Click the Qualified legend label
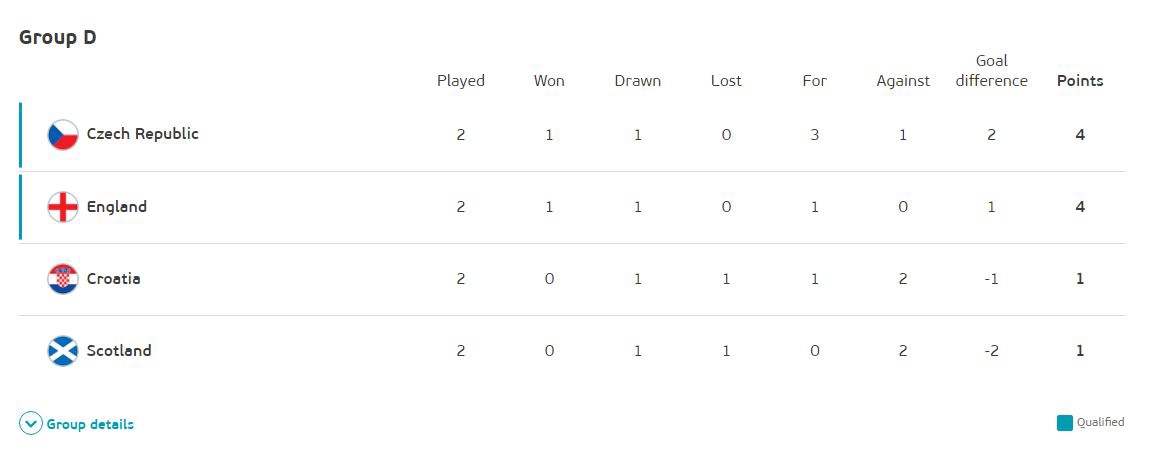1152x462 pixels. pos(1100,423)
